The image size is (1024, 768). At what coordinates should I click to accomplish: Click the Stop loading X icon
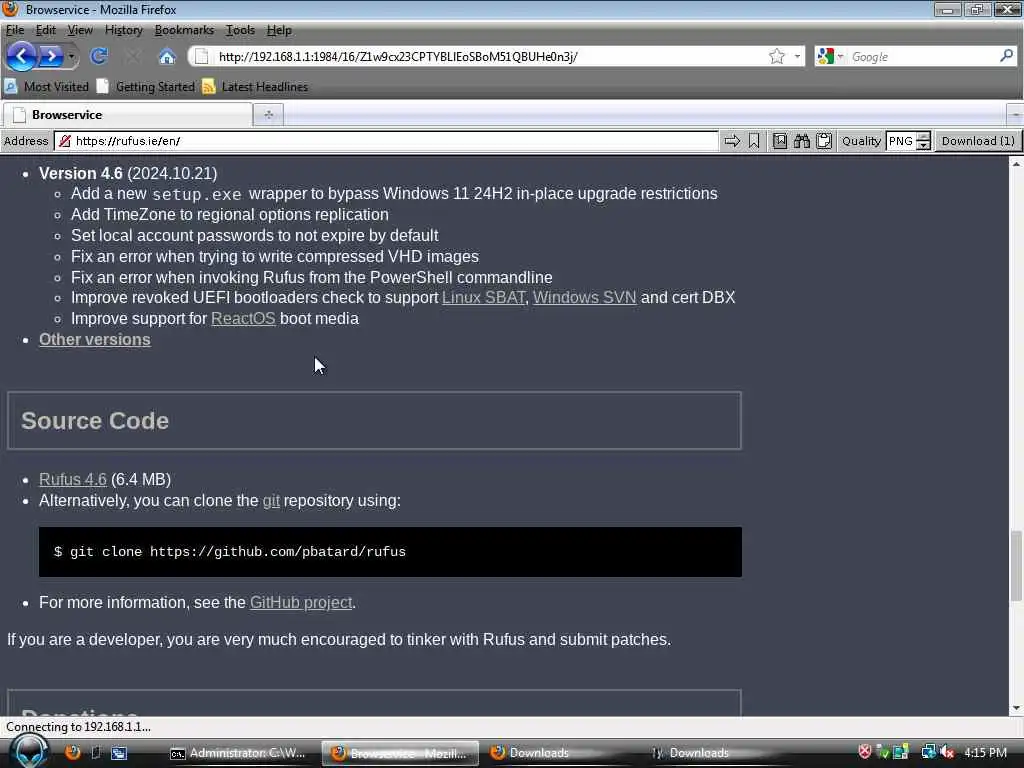coord(133,57)
